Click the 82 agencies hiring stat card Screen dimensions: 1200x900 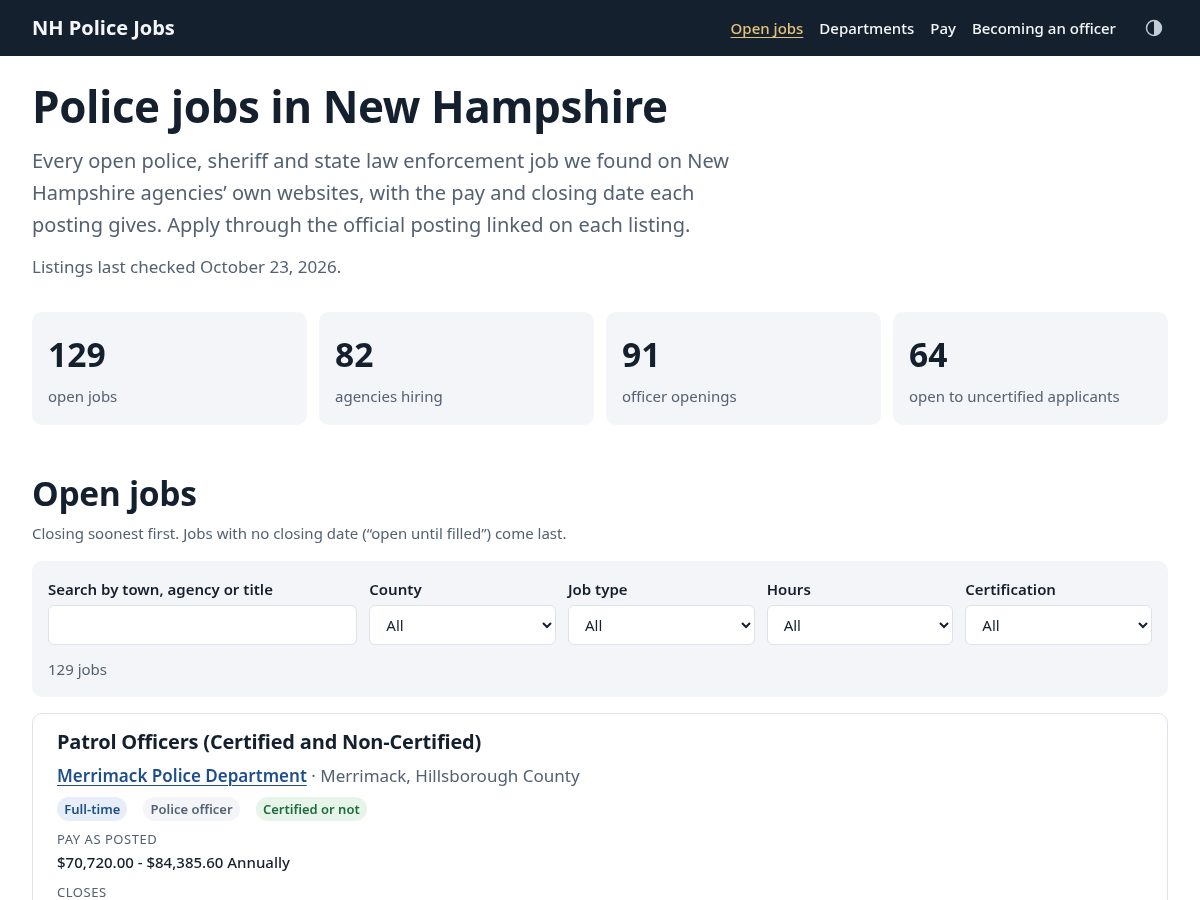tap(456, 368)
